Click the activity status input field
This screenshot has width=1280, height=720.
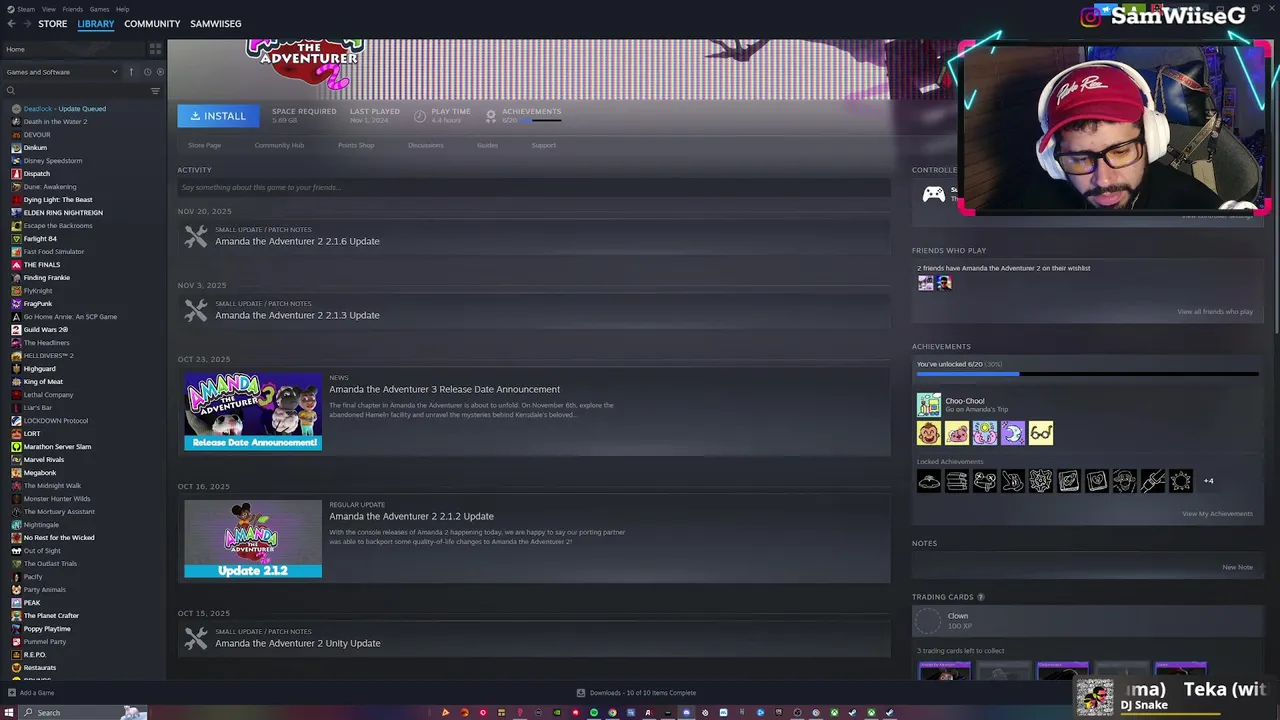[534, 187]
